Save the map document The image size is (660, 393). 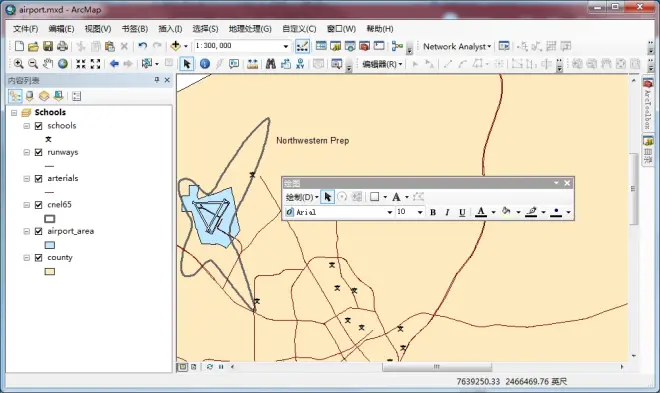tap(48, 46)
